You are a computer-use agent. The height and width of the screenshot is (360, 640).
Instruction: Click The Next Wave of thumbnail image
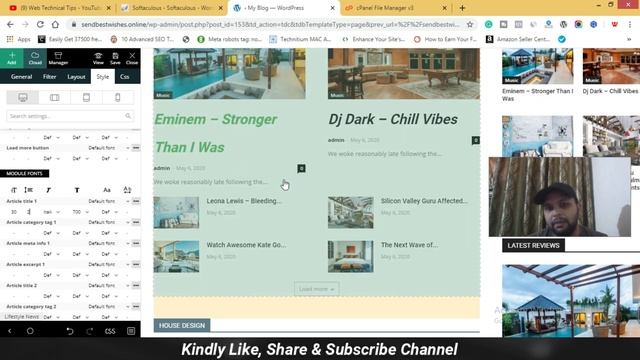(351, 256)
